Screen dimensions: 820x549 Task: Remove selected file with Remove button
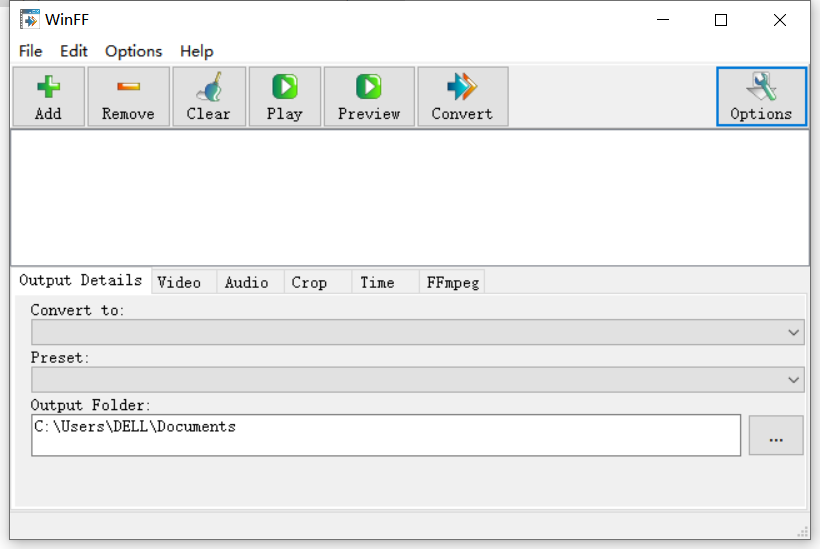click(x=128, y=97)
